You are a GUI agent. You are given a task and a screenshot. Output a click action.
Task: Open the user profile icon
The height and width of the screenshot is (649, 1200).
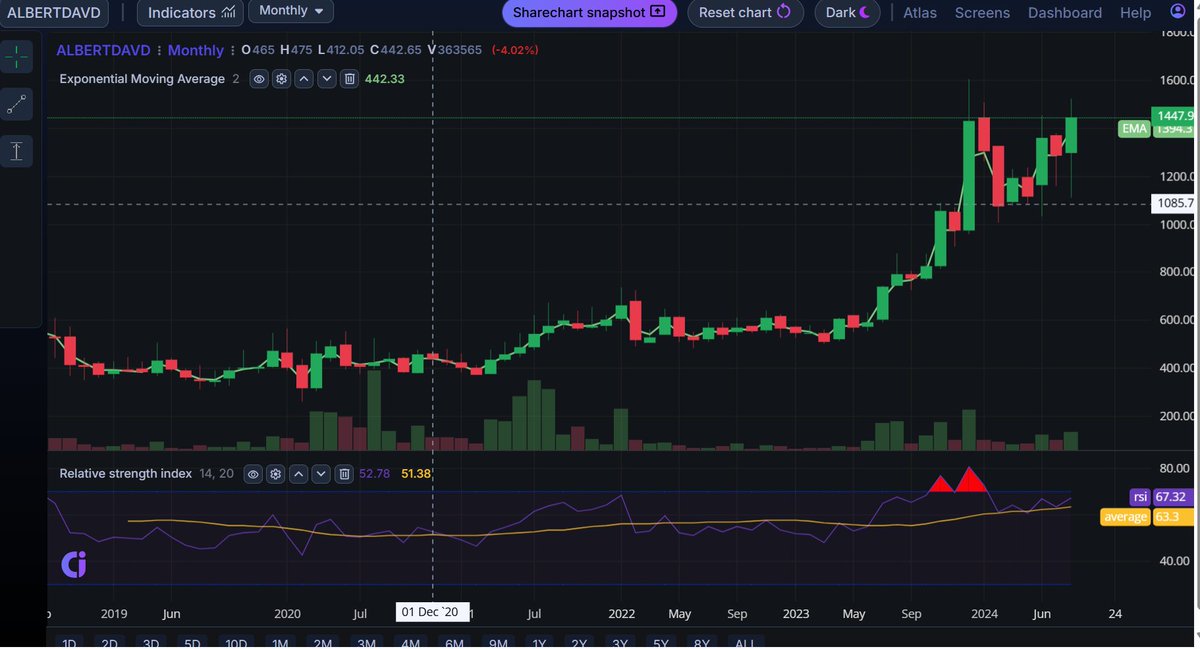(1177, 13)
